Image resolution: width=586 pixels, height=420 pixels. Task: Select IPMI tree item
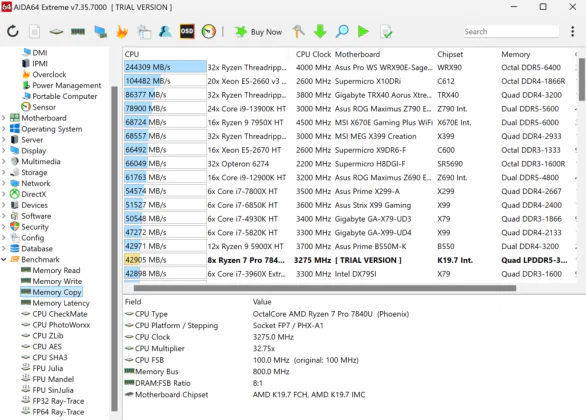coord(40,63)
